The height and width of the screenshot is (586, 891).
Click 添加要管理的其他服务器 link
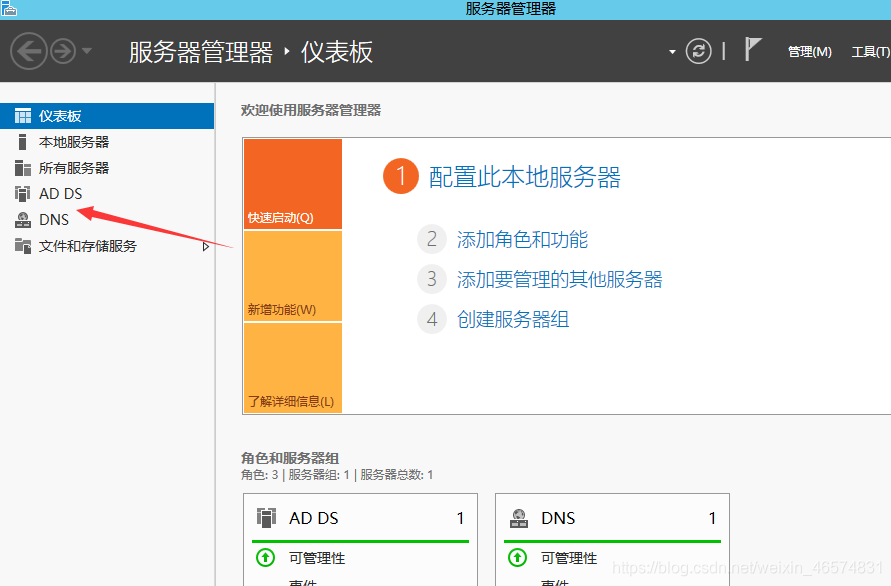pos(560,279)
